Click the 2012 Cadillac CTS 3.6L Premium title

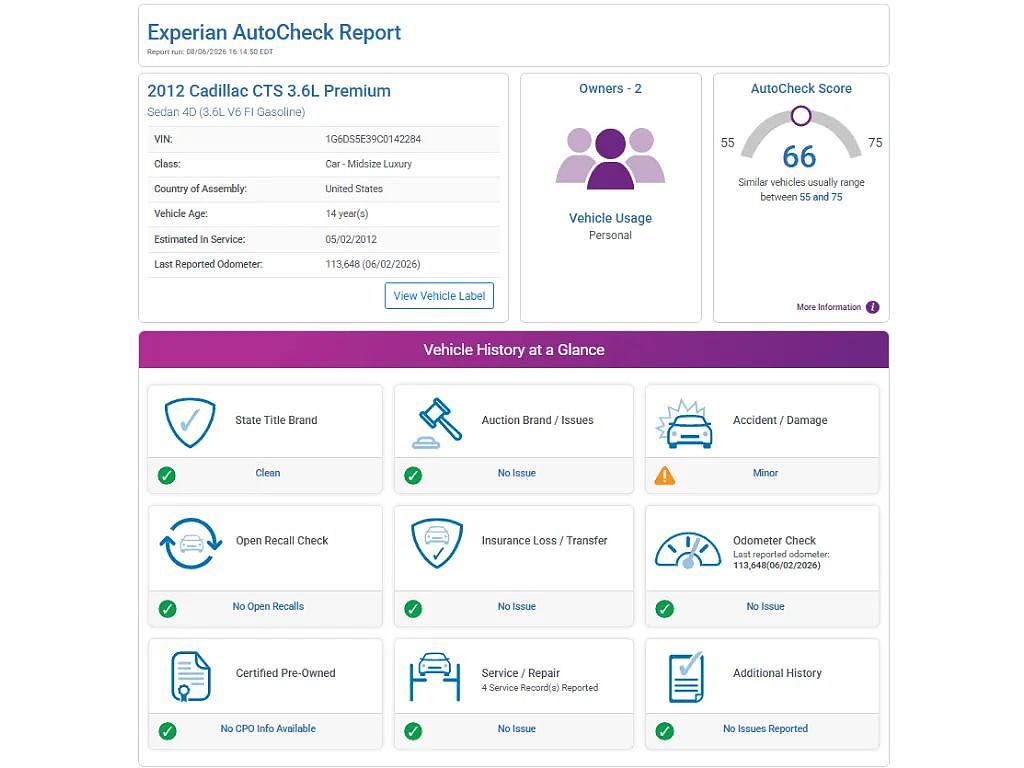point(269,91)
